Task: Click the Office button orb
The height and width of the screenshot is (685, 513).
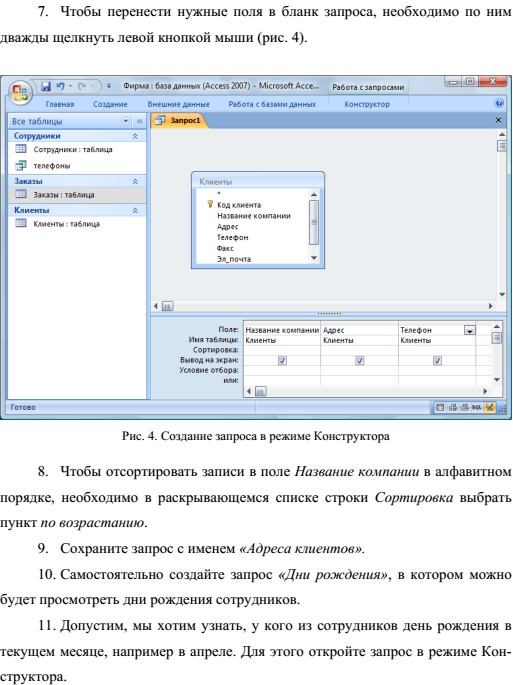Action: pos(20,92)
